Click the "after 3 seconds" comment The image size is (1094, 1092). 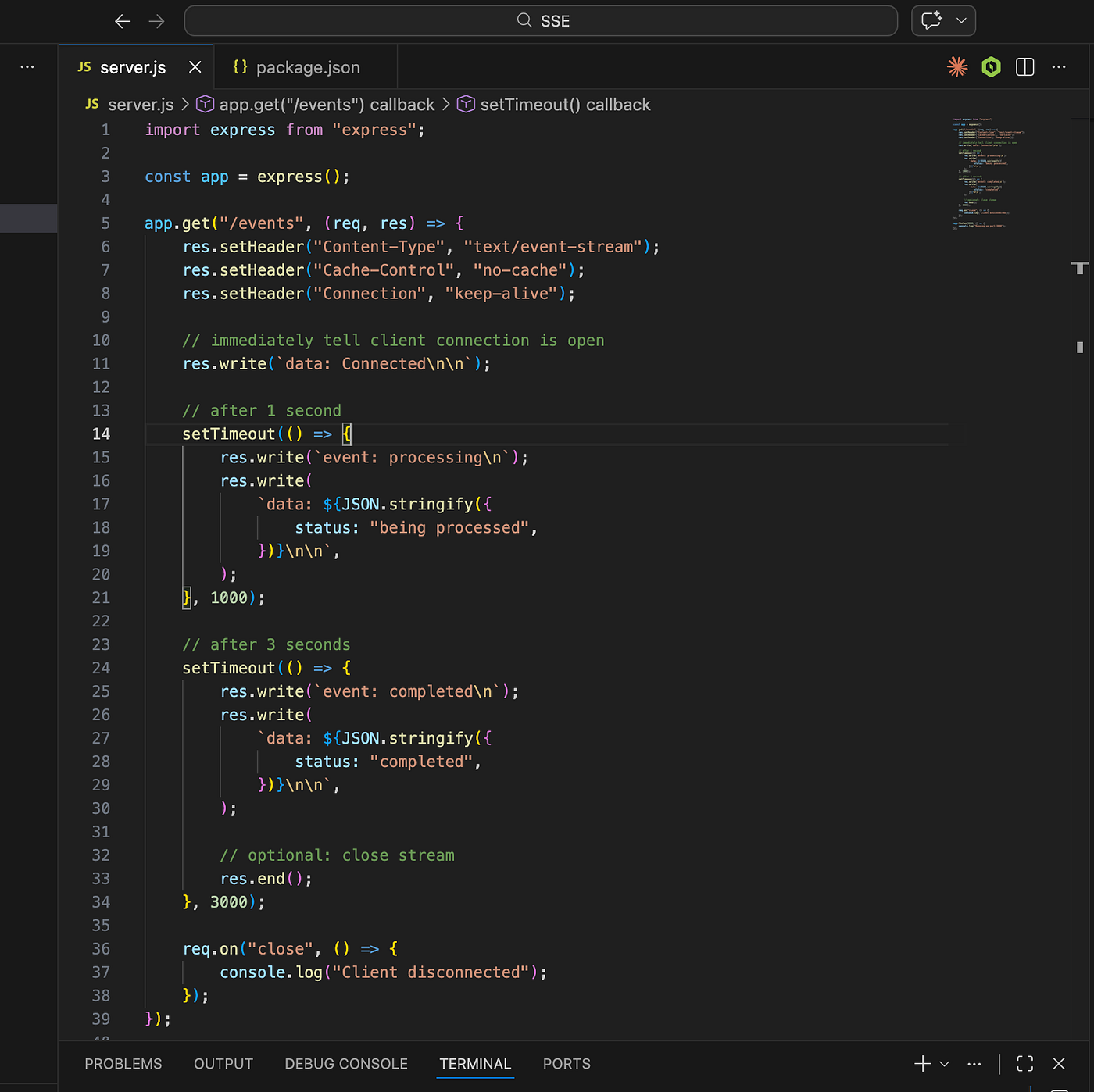coord(266,645)
